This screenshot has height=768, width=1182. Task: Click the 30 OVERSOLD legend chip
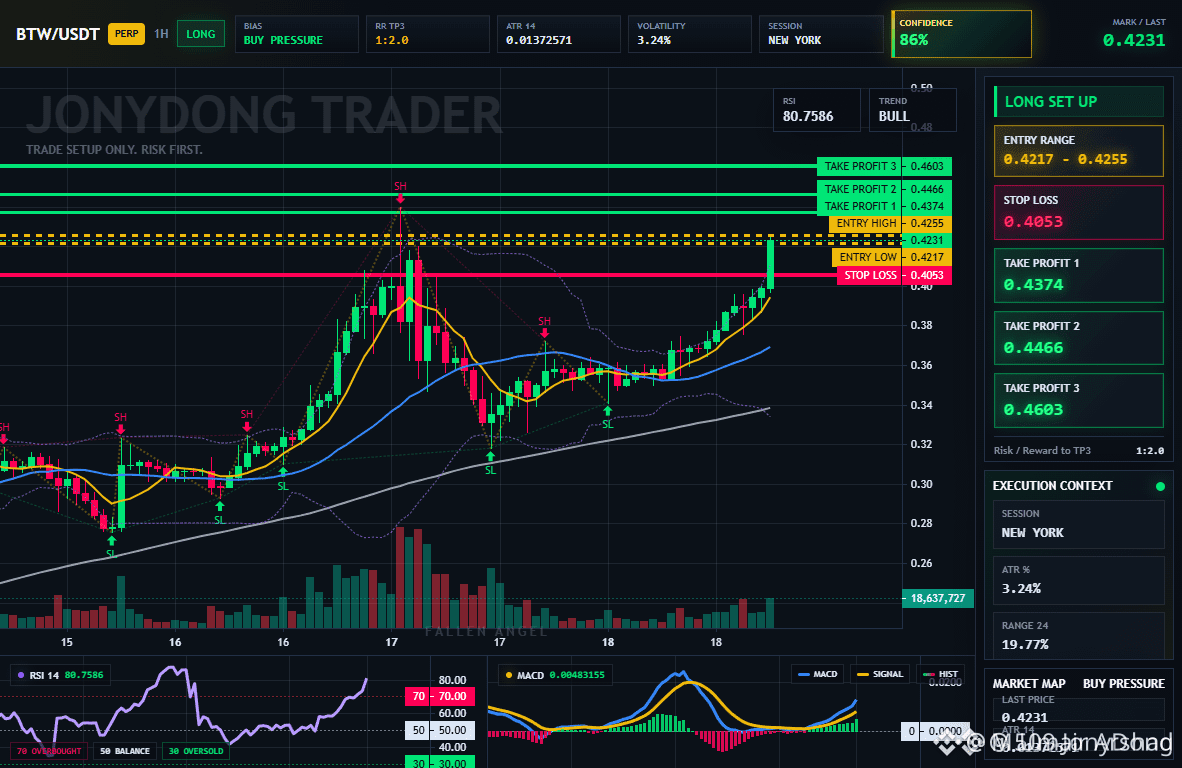pos(196,751)
